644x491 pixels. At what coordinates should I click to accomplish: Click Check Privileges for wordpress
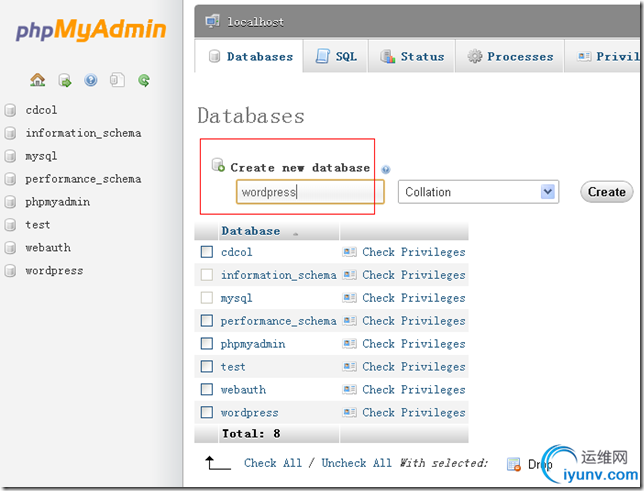pyautogui.click(x=414, y=413)
